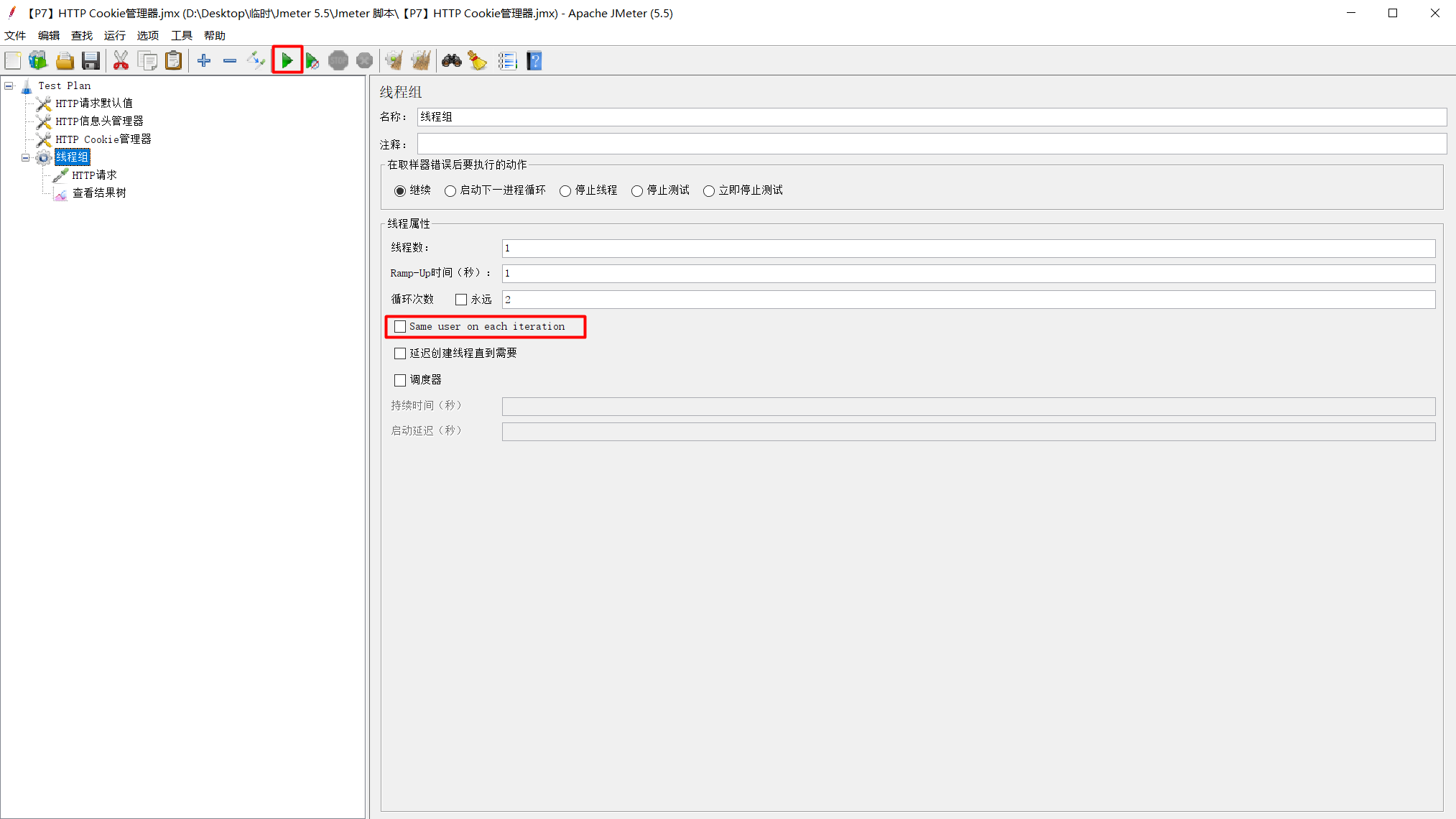Viewport: 1456px width, 819px height.
Task: Collapse the Test Plan tree node
Action: (x=9, y=85)
